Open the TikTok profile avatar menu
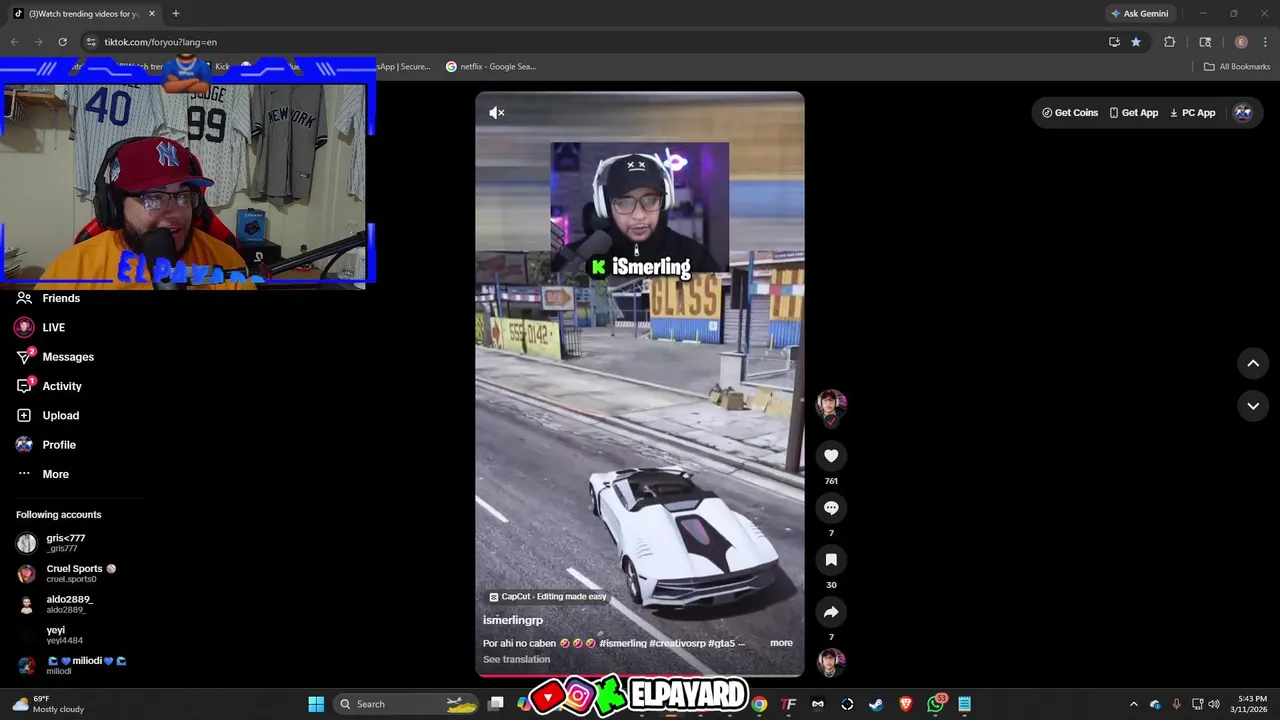The image size is (1280, 720). [x=1243, y=113]
